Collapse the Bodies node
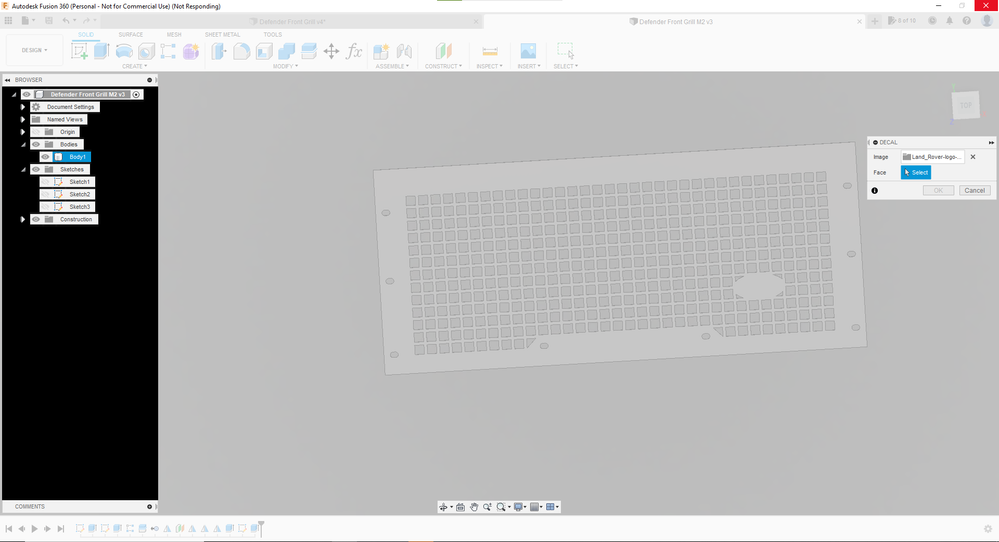The height and width of the screenshot is (542, 999). [23, 145]
